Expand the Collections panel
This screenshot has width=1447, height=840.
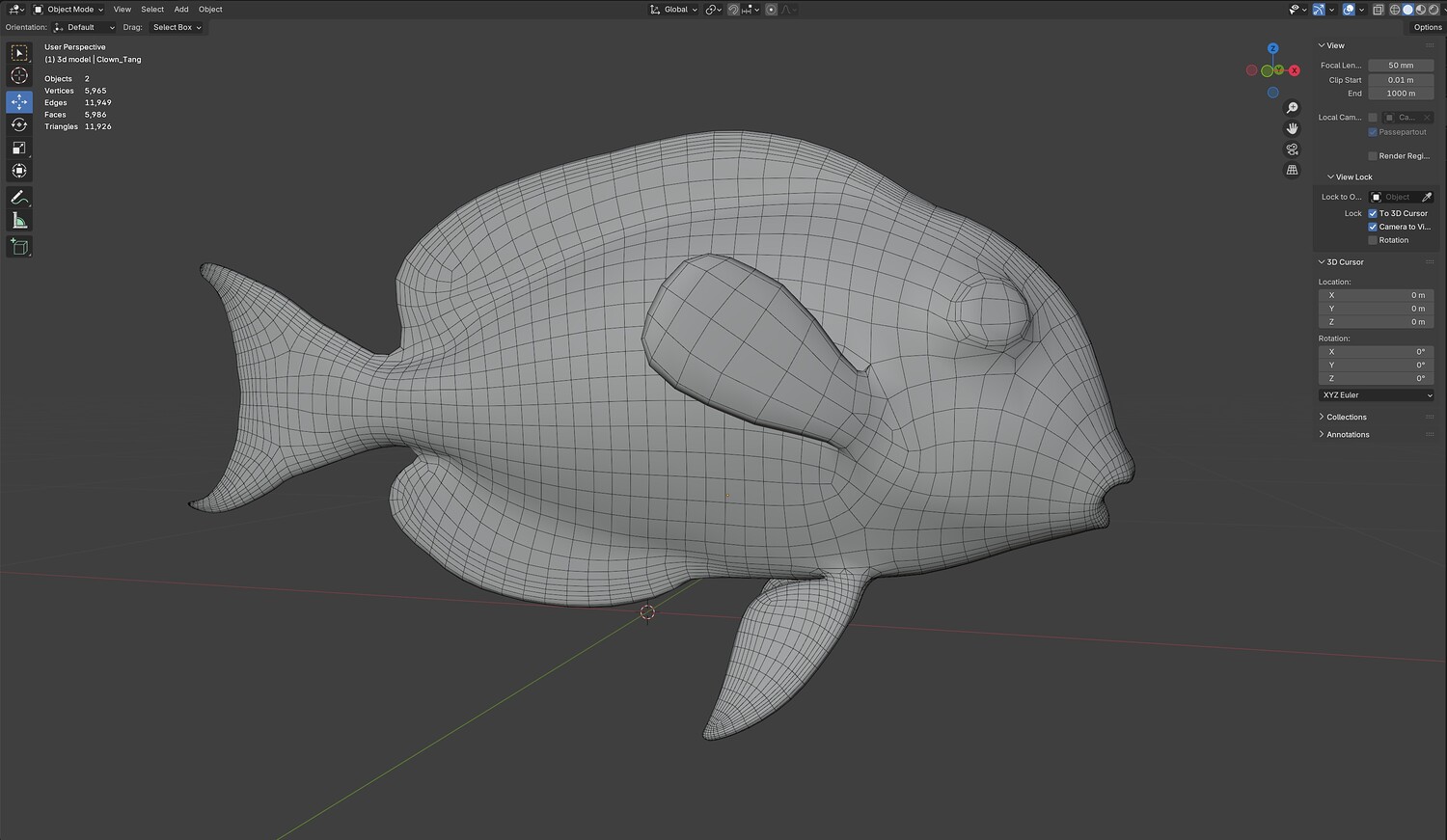click(x=1346, y=418)
